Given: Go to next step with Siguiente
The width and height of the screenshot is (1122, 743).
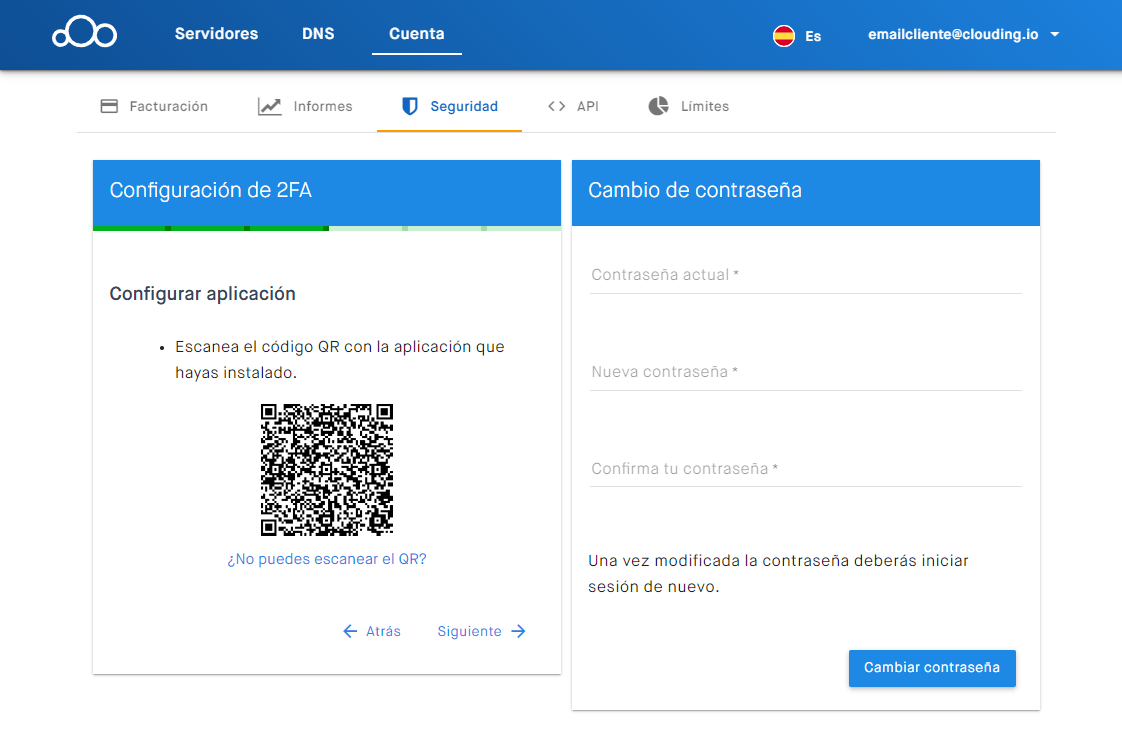Looking at the screenshot, I should click(482, 631).
